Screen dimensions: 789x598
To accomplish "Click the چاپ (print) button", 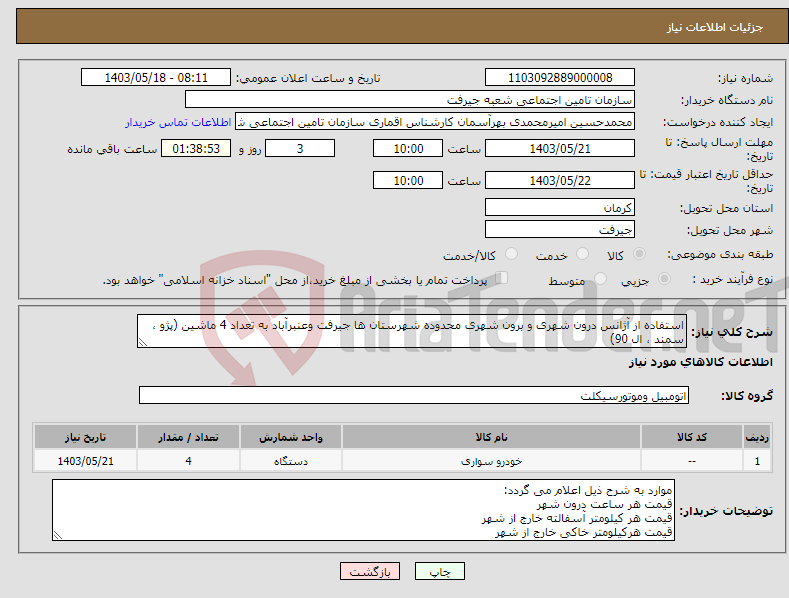I will click(x=439, y=571).
